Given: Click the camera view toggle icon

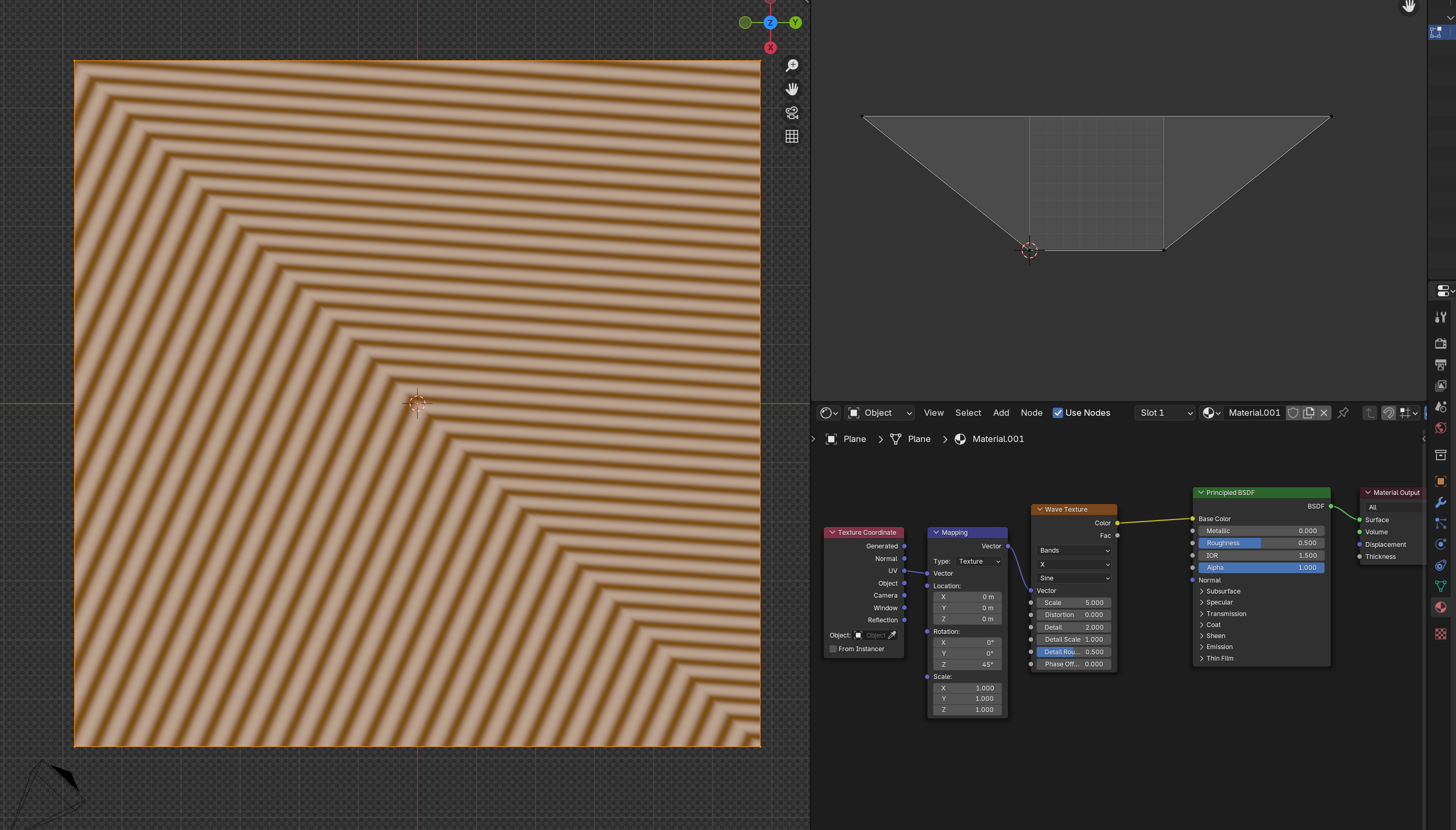Looking at the screenshot, I should pyautogui.click(x=792, y=113).
